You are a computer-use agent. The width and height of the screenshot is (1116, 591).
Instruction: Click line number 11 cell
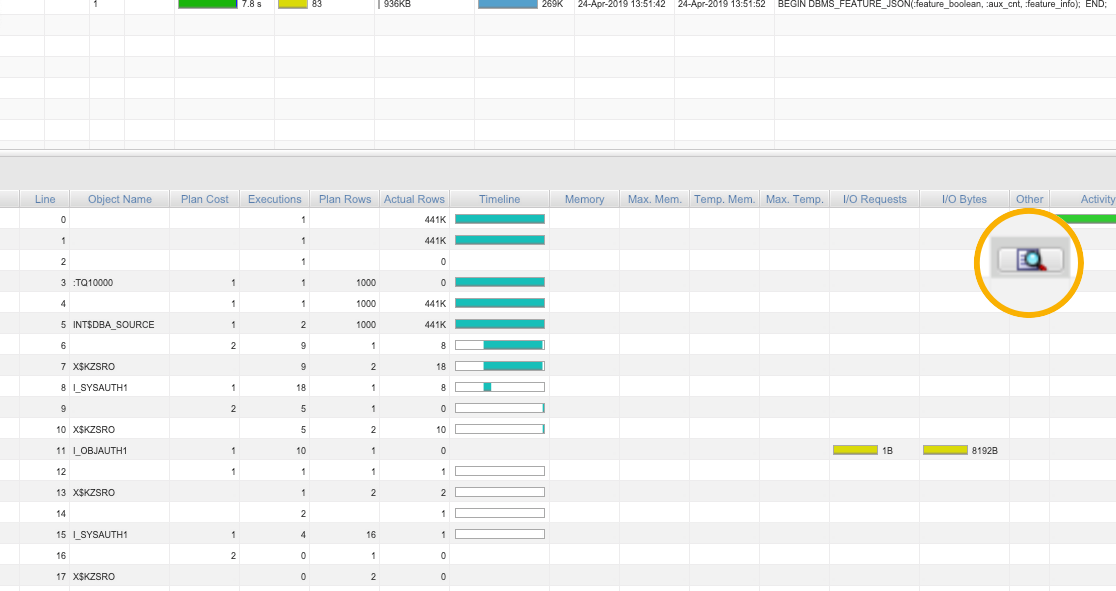[60, 451]
